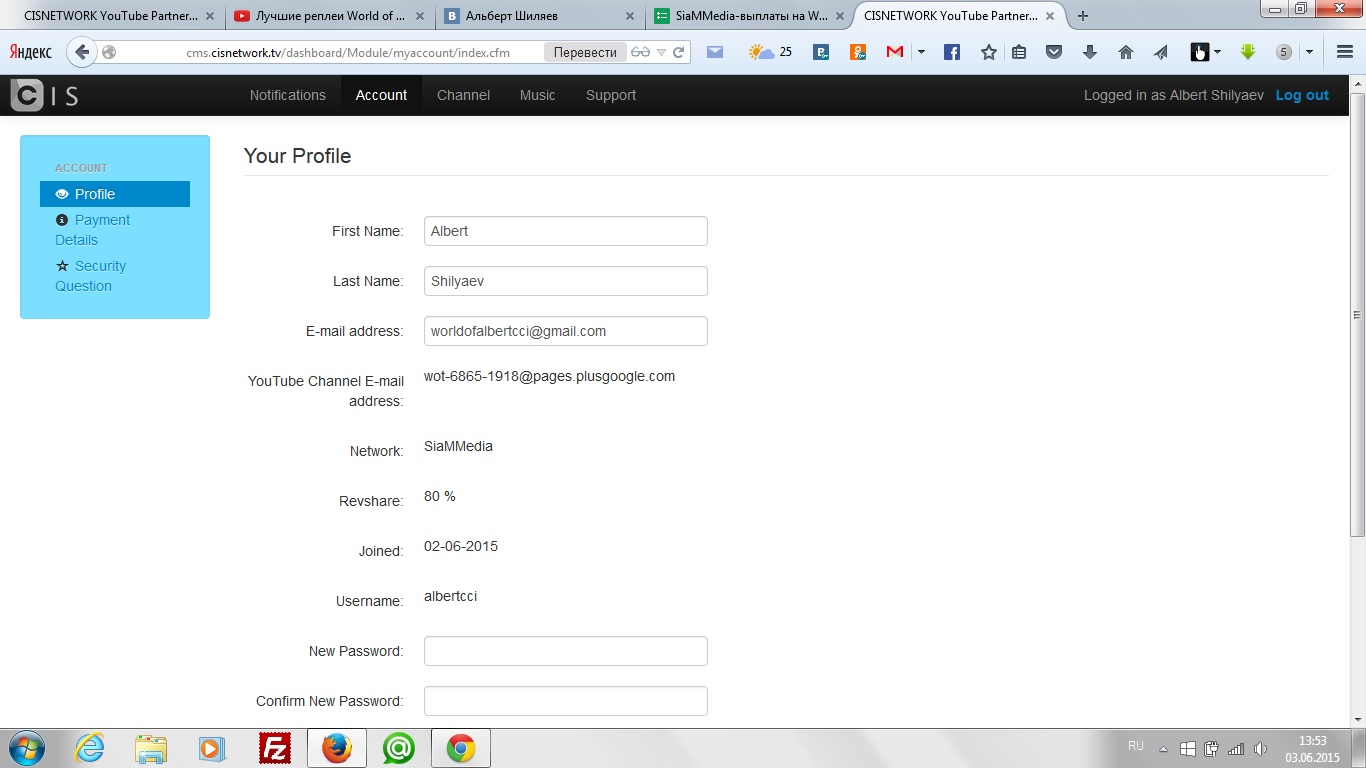Viewport: 1366px width, 768px height.
Task: Click the reload page icon in address bar
Action: click(679, 52)
